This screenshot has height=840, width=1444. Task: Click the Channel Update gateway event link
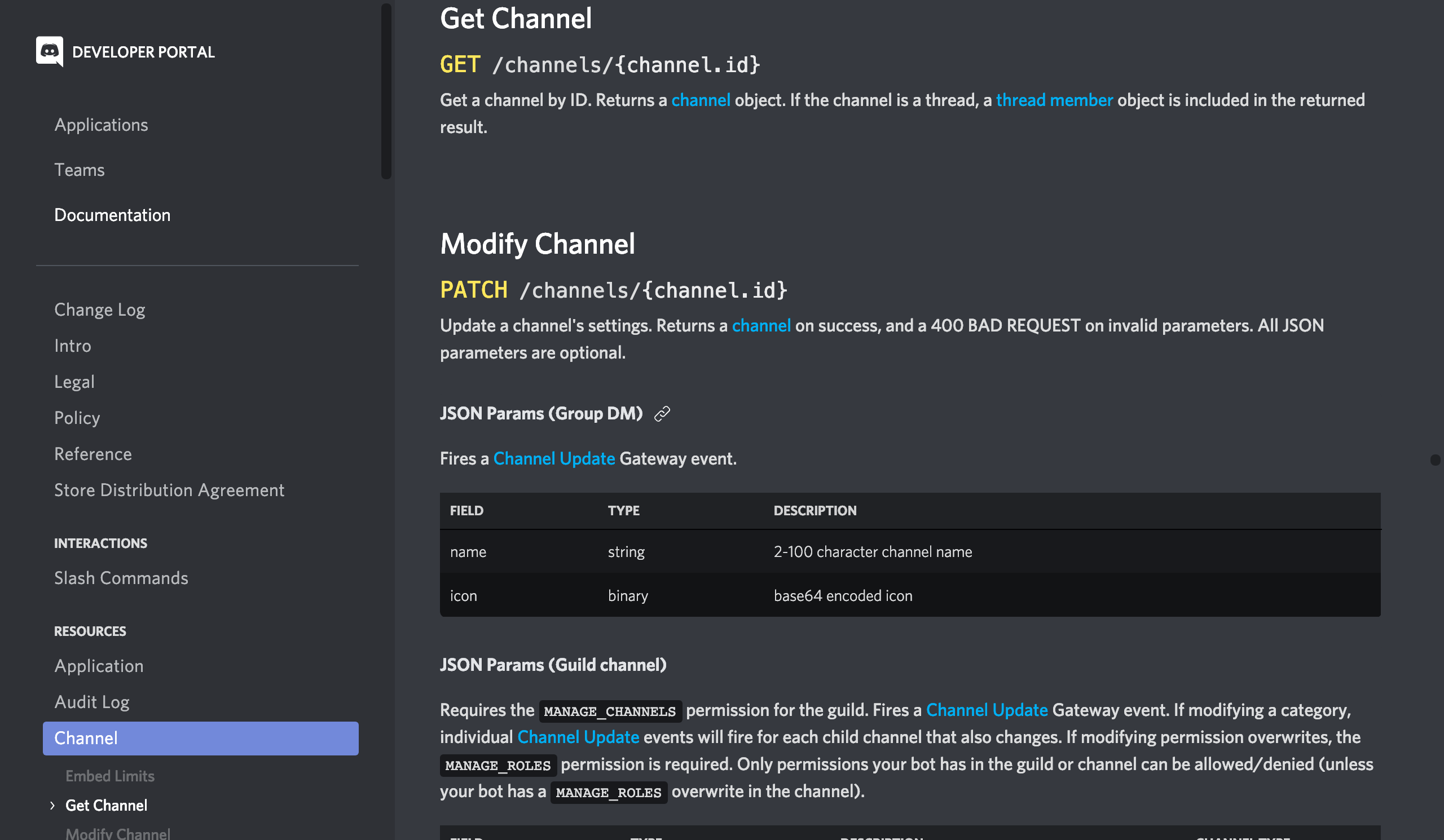554,458
